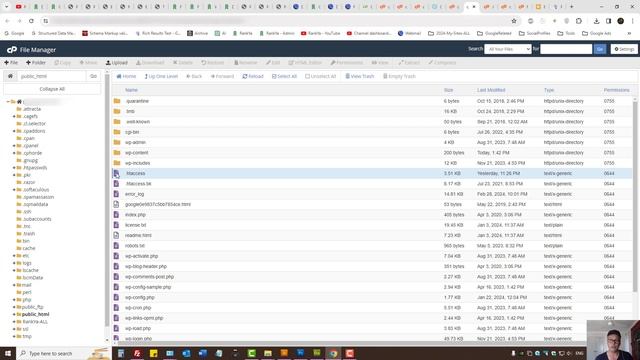Expand the mail tree folder
The height and width of the screenshot is (360, 640).
(x=14, y=285)
